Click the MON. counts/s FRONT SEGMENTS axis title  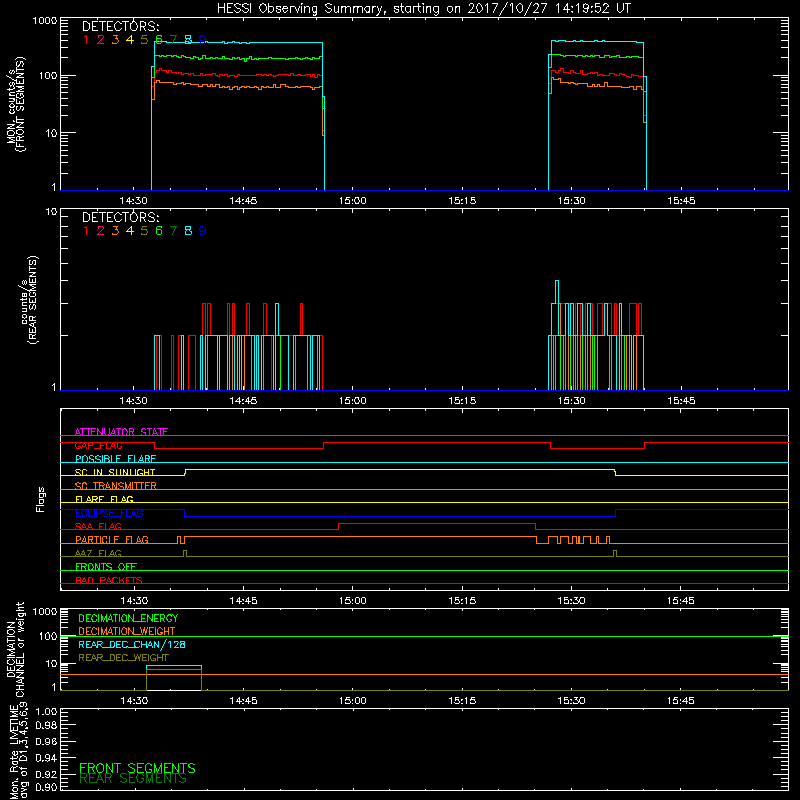[x=15, y=104]
